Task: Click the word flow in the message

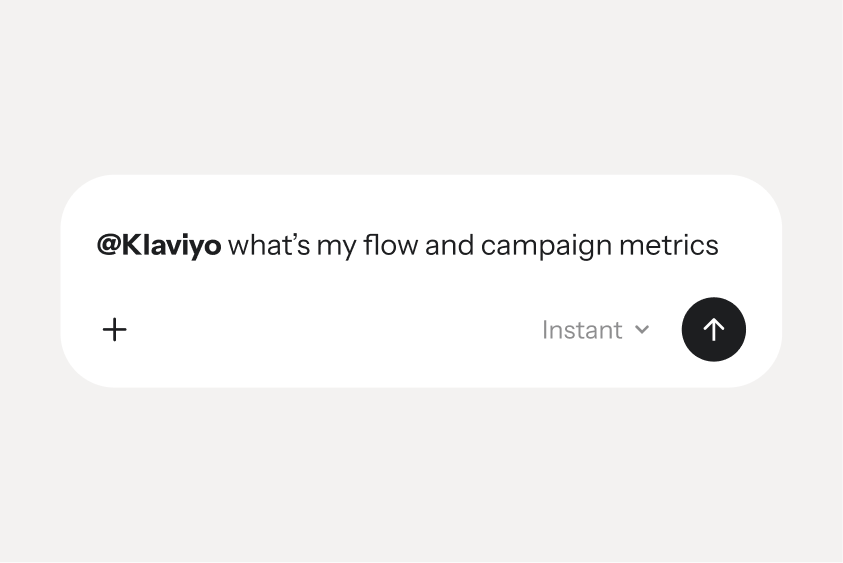Action: click(391, 245)
